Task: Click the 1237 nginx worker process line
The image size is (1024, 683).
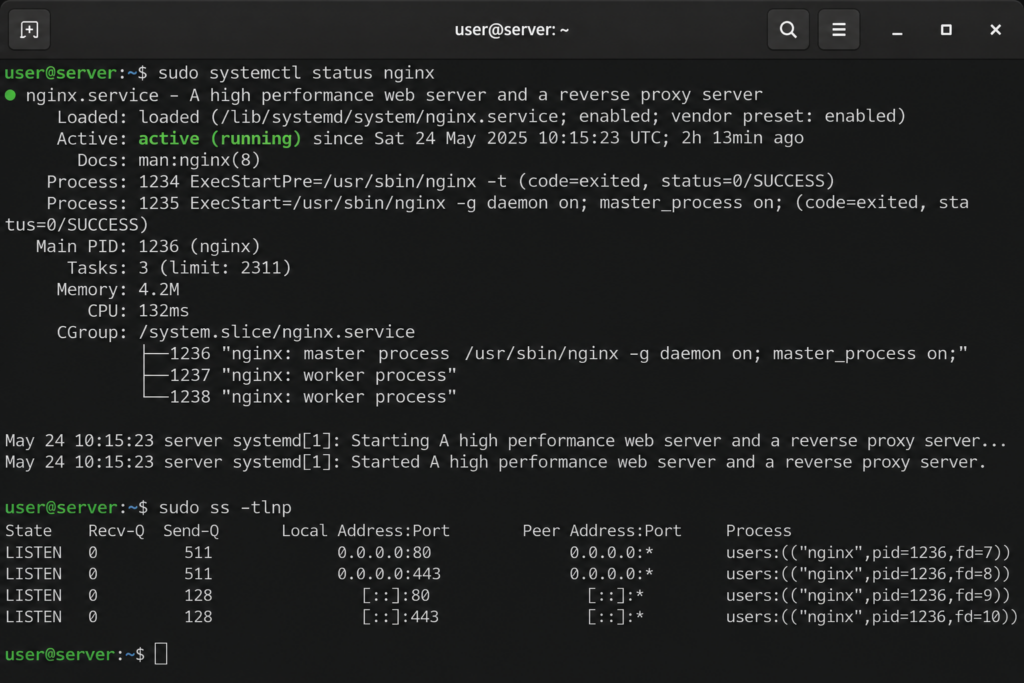Action: coord(300,375)
